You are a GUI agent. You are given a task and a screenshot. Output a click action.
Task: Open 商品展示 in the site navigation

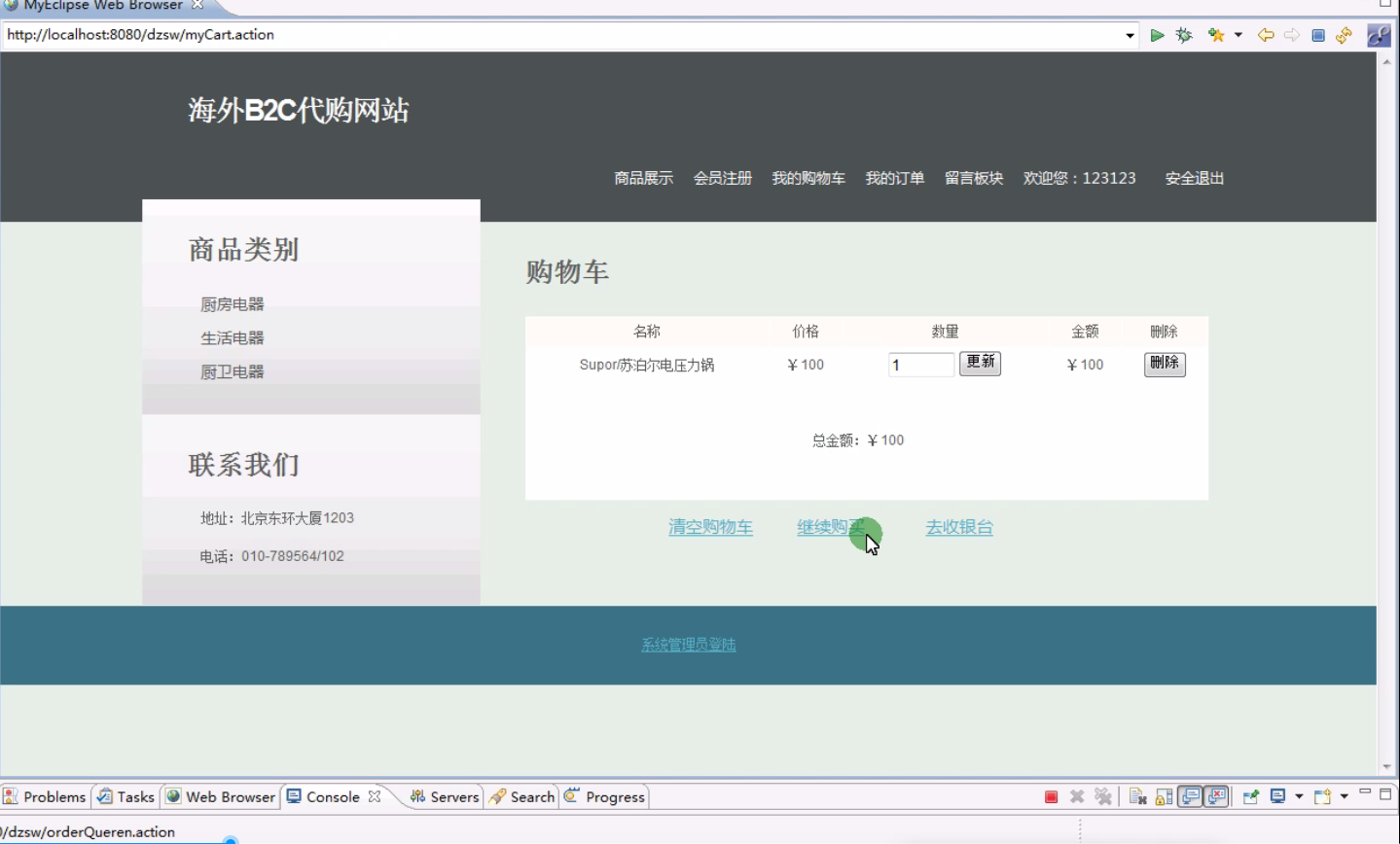tap(643, 178)
